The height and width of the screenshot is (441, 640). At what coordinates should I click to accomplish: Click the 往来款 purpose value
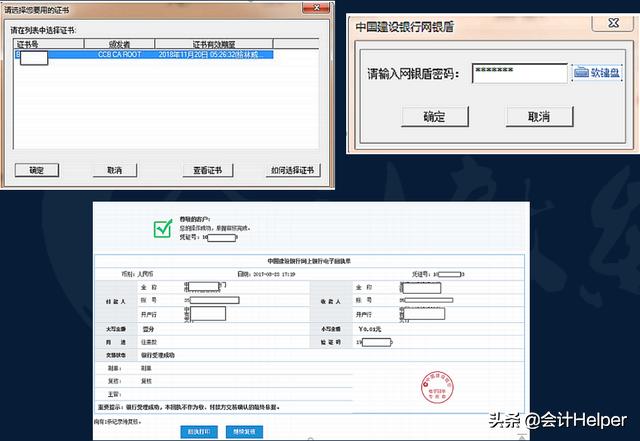[149, 342]
